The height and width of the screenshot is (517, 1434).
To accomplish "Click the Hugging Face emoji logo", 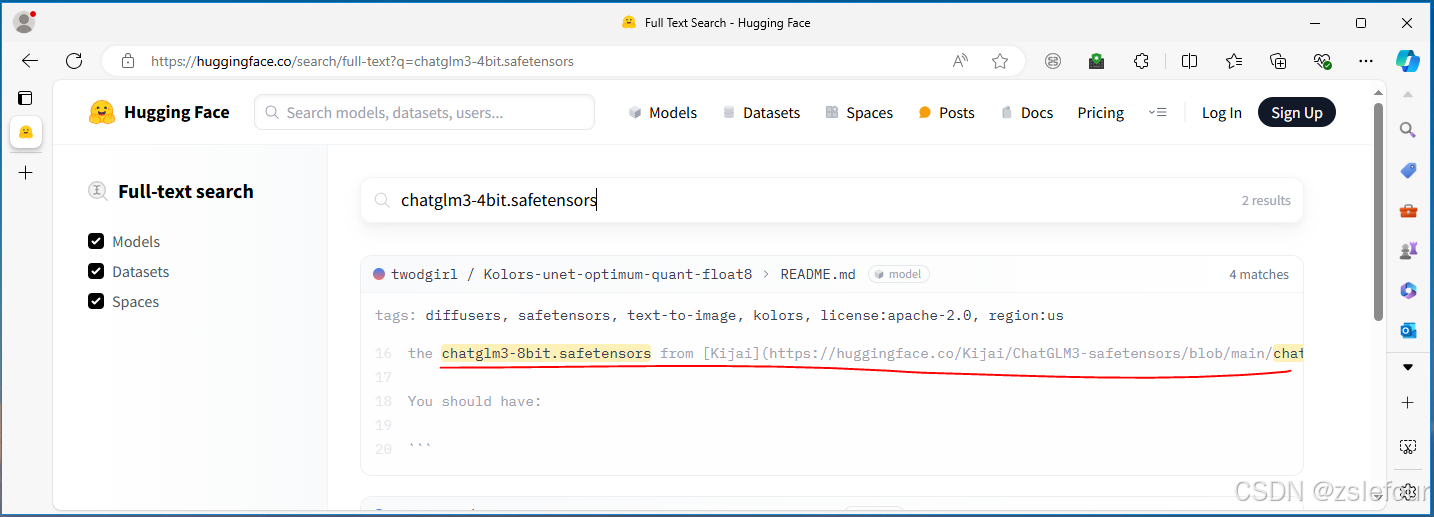I will 101,112.
